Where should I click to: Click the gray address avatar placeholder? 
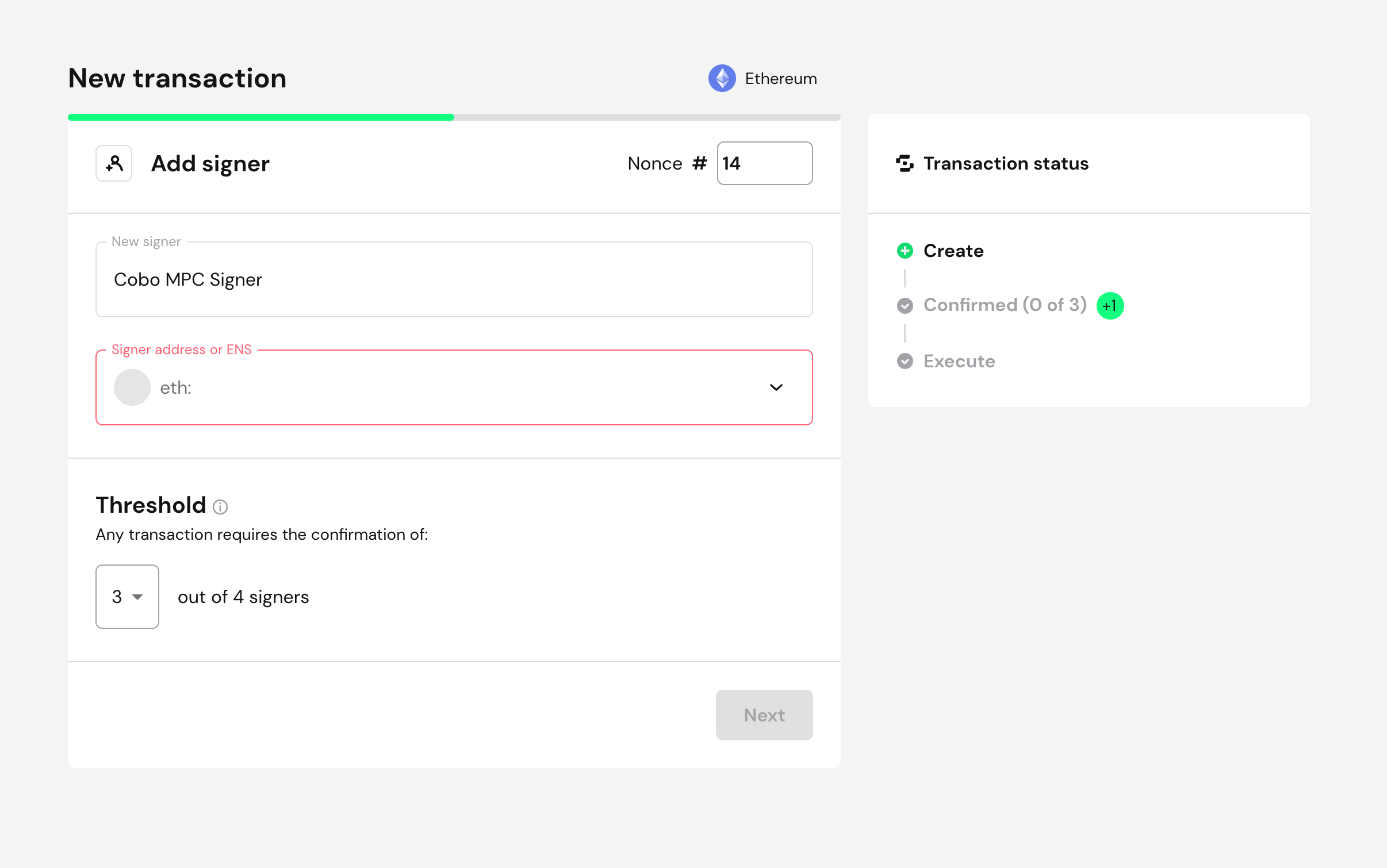132,387
